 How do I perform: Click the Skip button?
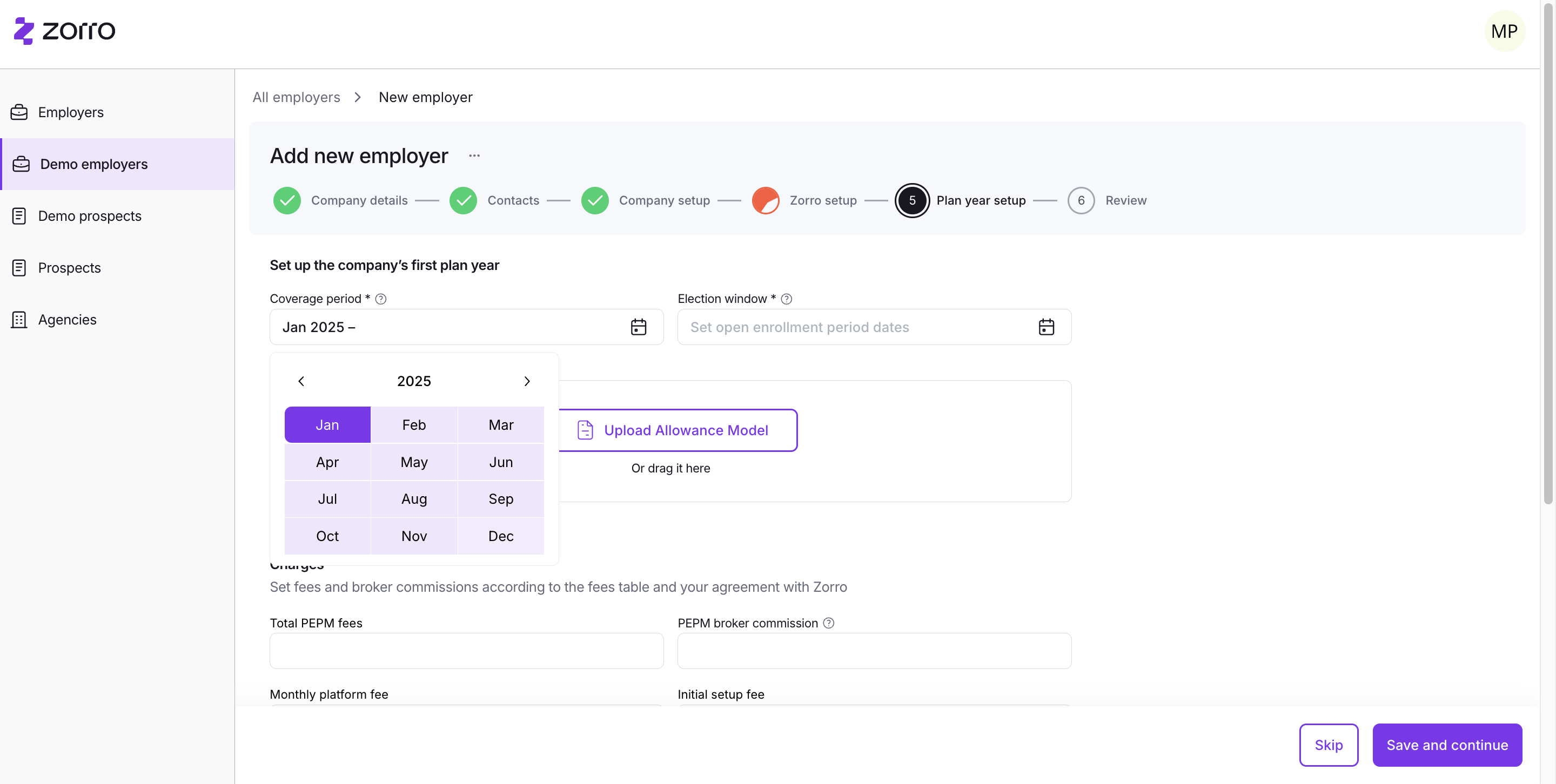click(1329, 745)
